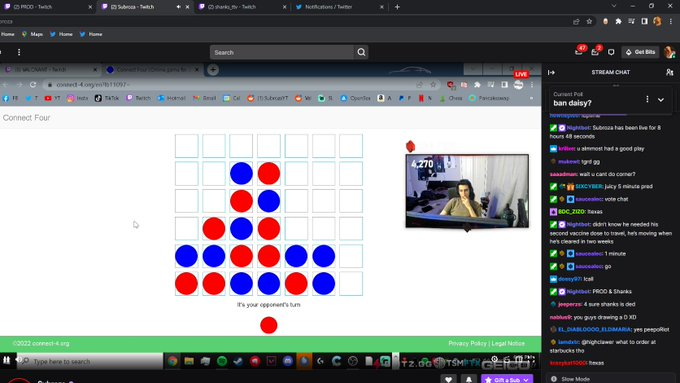The image size is (680, 383).
Task: Open the OpenSea bookmark in stream
Action: coord(356,98)
